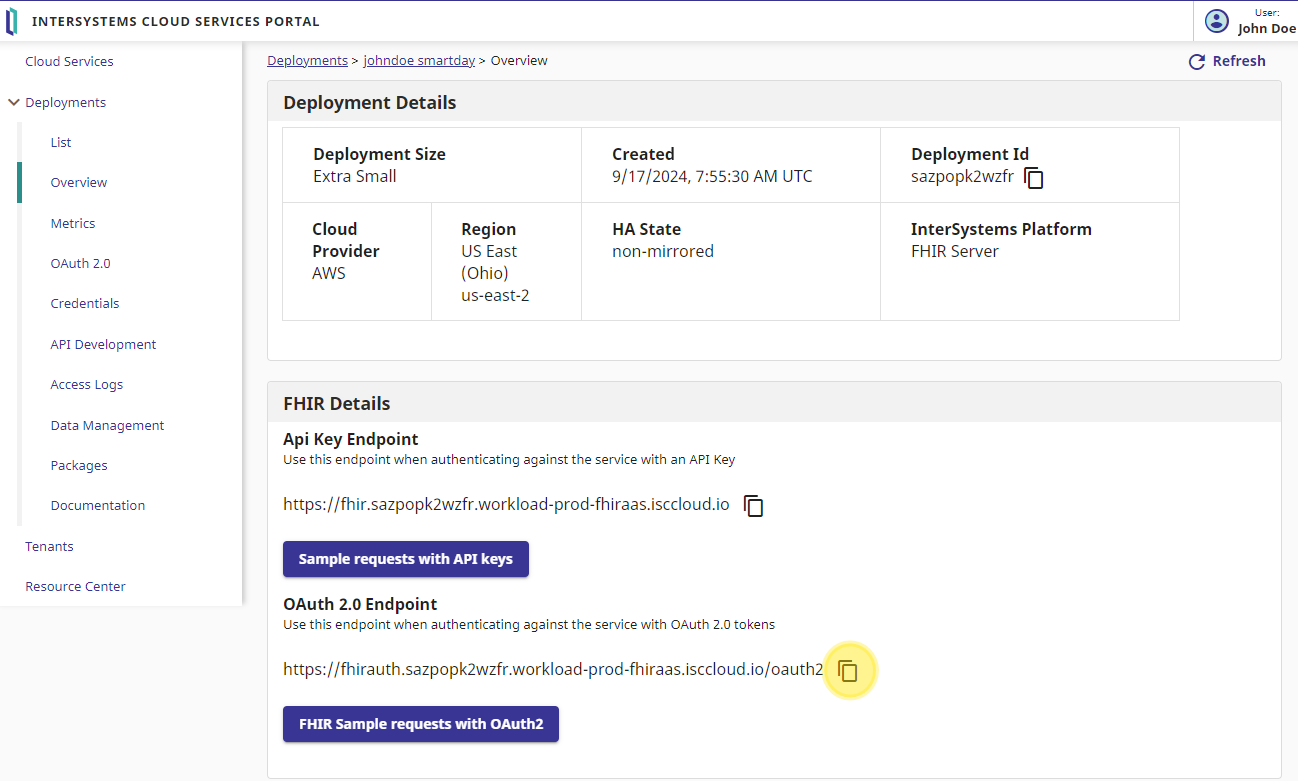Open Documentation in sidebar
Screen dimensions: 1298x781
(x=98, y=505)
